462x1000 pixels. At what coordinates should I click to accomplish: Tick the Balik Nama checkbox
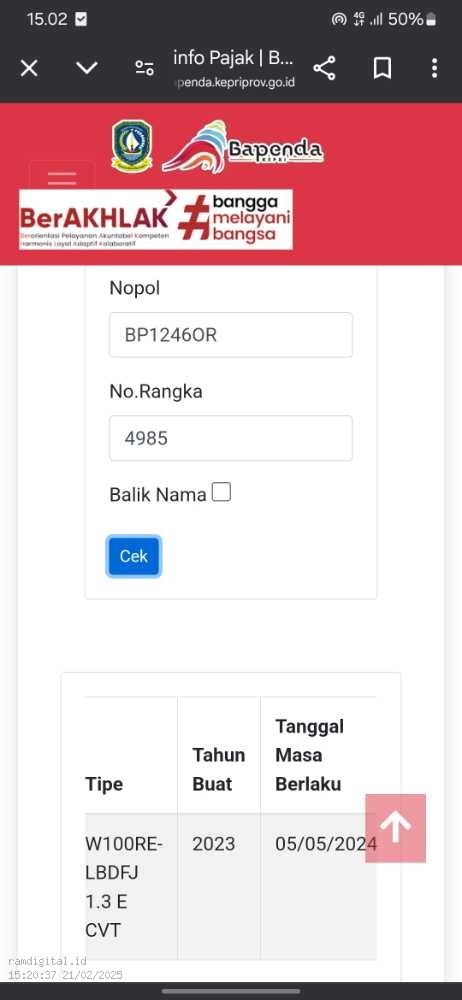(x=221, y=492)
